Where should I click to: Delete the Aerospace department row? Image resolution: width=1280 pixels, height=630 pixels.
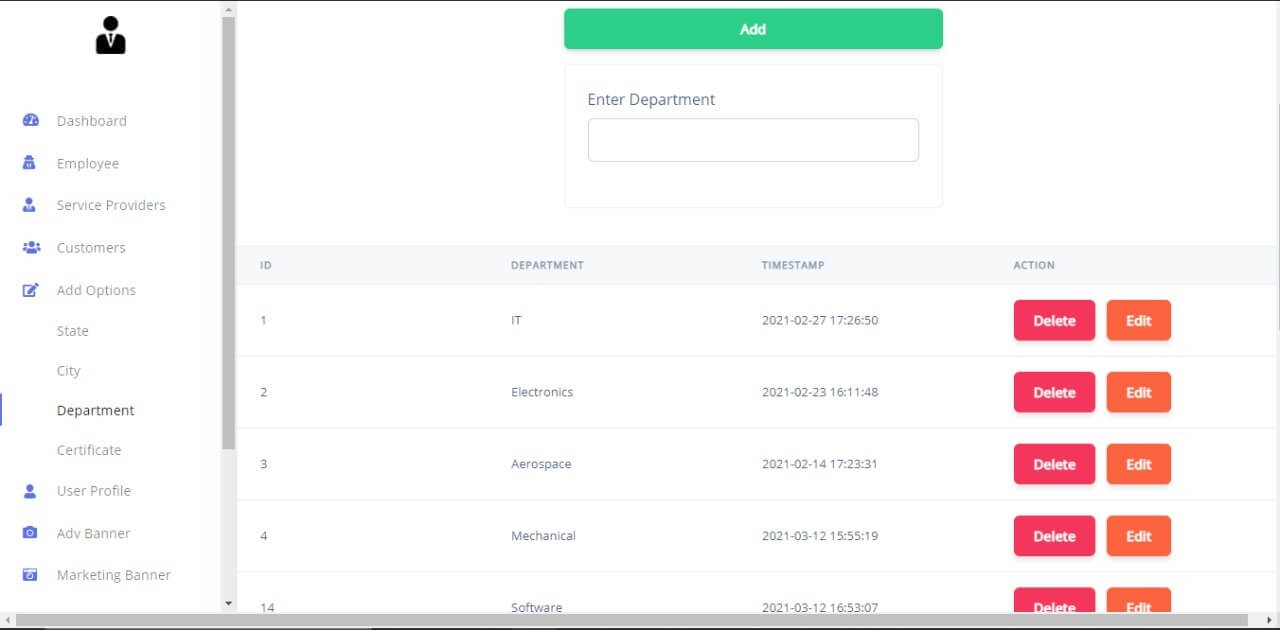[1054, 465]
